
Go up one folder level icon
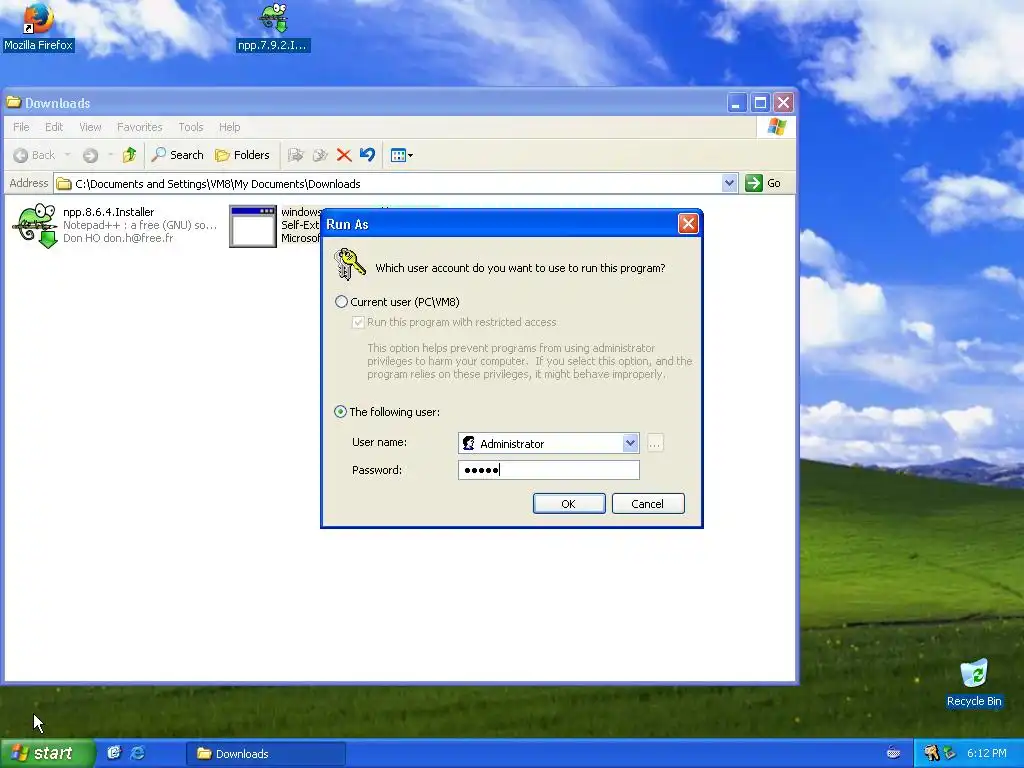point(130,155)
